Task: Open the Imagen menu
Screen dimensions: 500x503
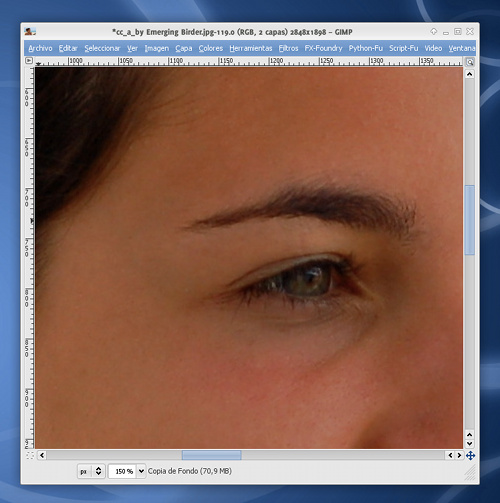Action: pyautogui.click(x=157, y=48)
